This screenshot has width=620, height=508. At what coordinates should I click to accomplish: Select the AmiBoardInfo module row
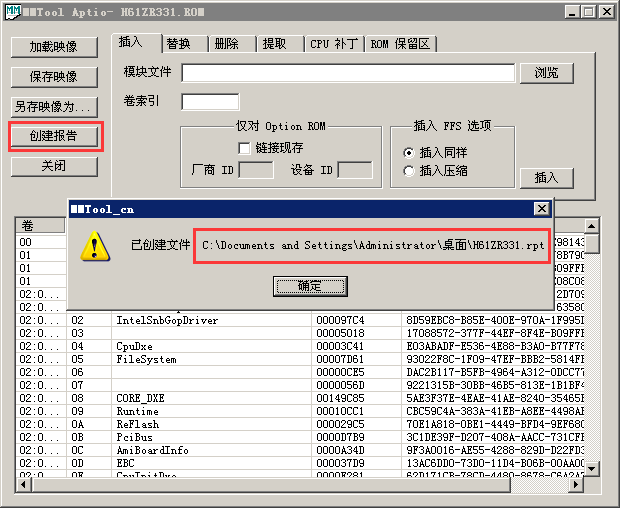point(300,450)
